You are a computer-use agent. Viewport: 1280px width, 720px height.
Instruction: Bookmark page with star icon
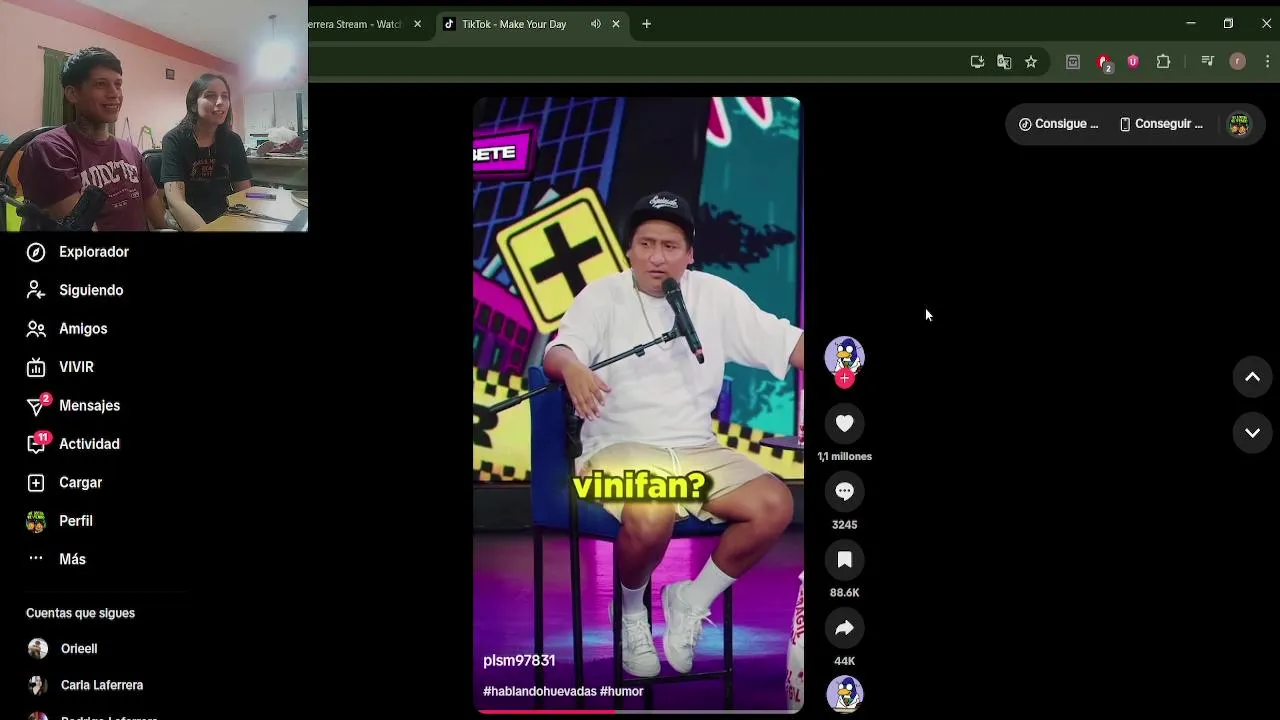[1031, 62]
